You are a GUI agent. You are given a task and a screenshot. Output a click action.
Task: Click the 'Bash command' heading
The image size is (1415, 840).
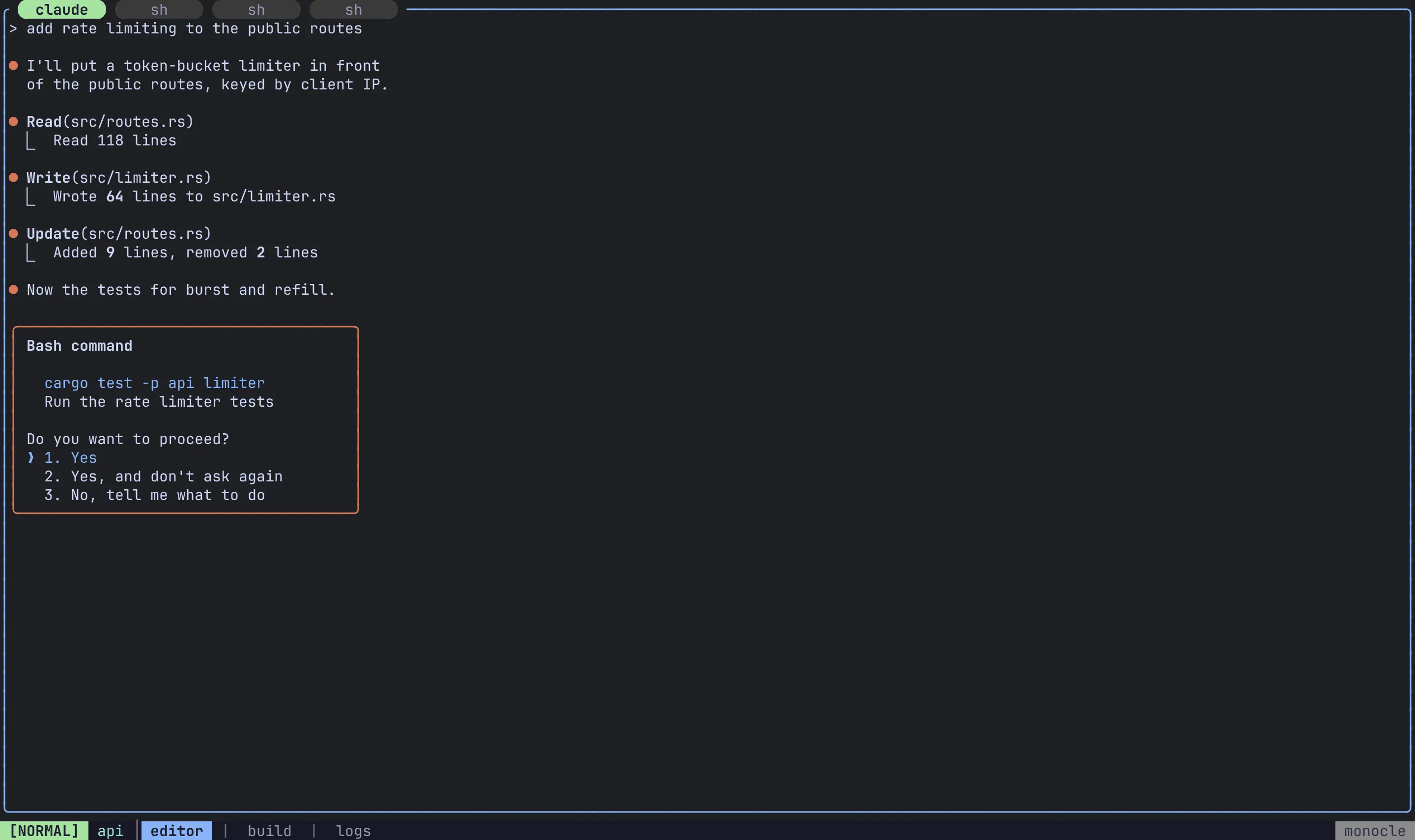click(x=79, y=345)
